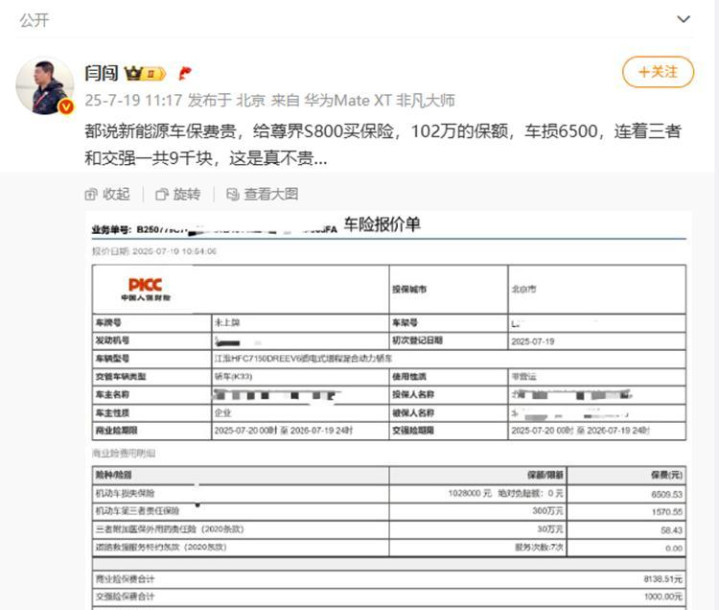Open the 闫闯 username link
The image size is (719, 610).
[x=101, y=73]
